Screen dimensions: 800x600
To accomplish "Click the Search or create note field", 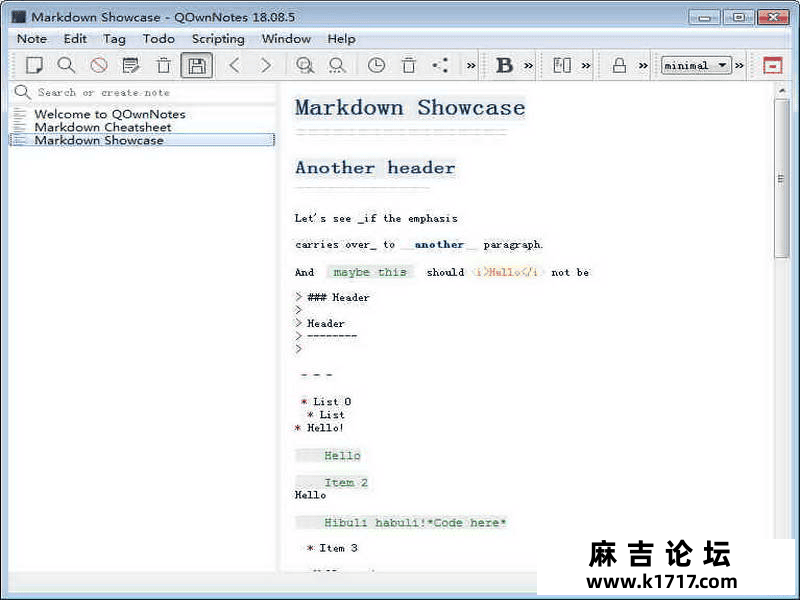I will click(144, 92).
